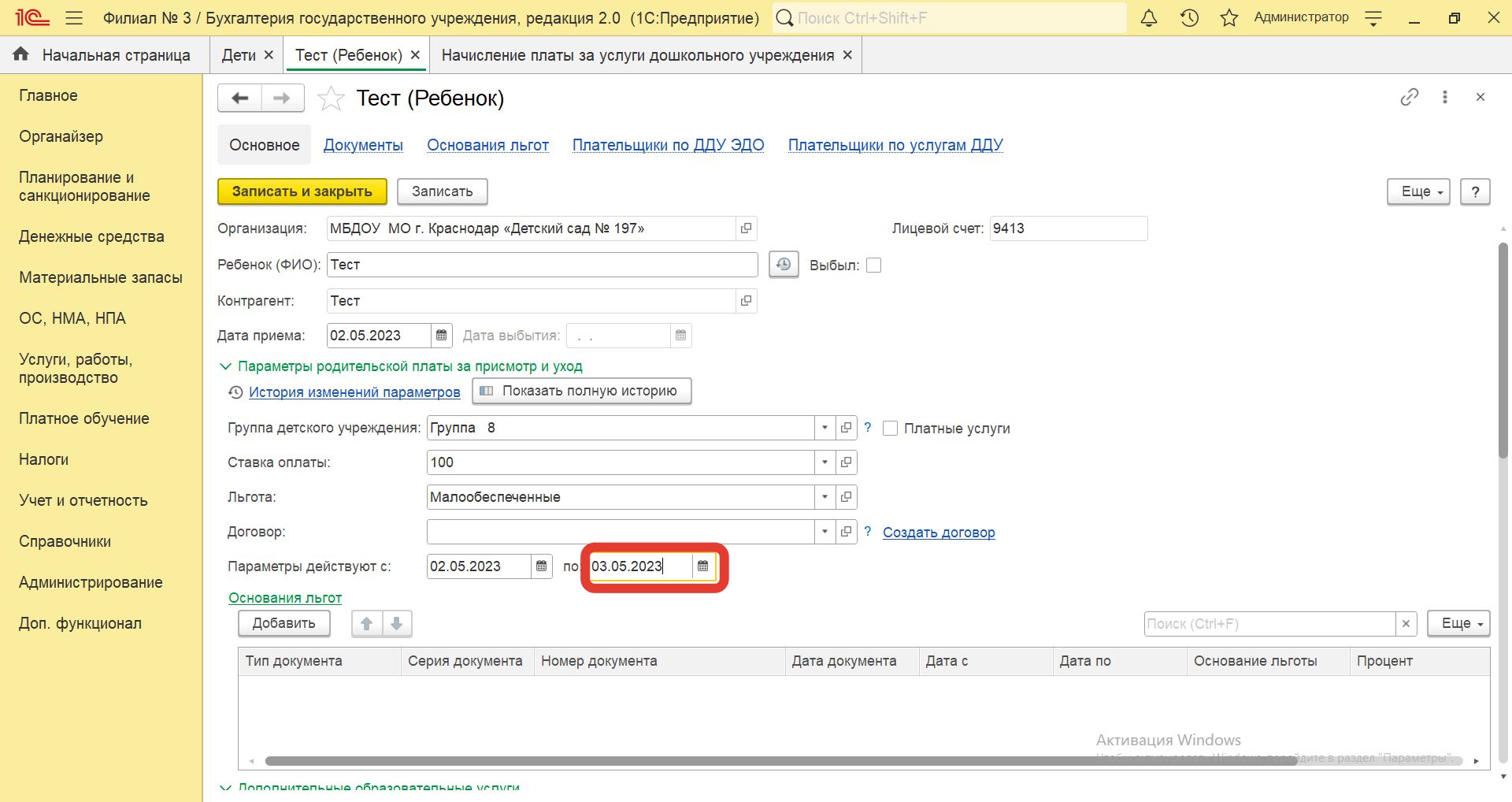Enable the Платные услуги checkbox

tap(891, 429)
